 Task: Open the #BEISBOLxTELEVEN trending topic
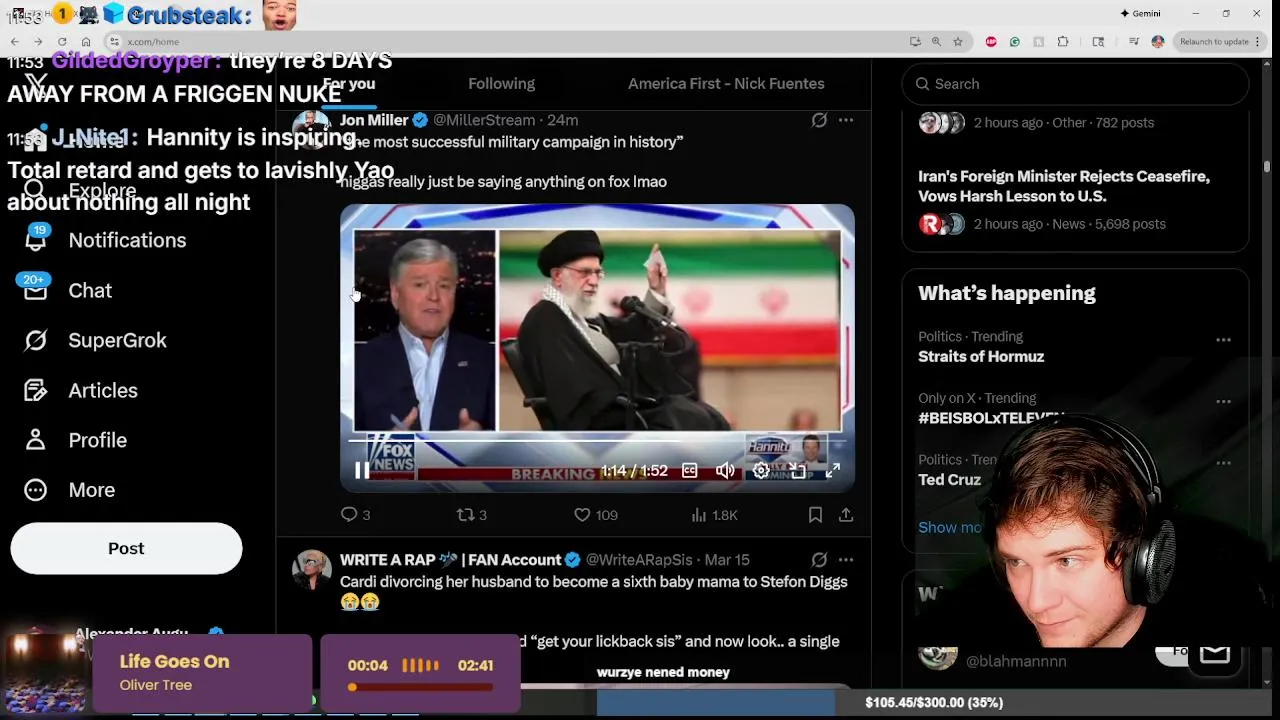coord(990,418)
